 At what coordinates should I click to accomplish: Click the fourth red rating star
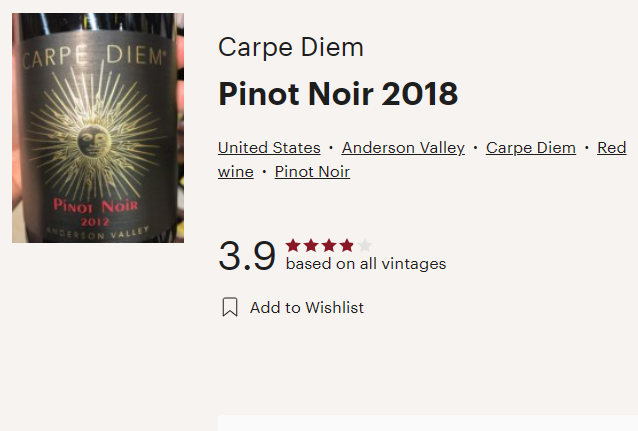(x=347, y=245)
